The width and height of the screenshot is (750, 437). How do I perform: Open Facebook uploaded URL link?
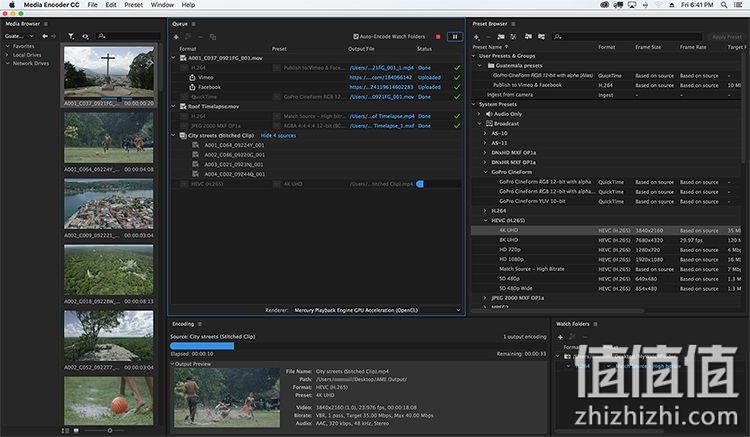[x=381, y=87]
